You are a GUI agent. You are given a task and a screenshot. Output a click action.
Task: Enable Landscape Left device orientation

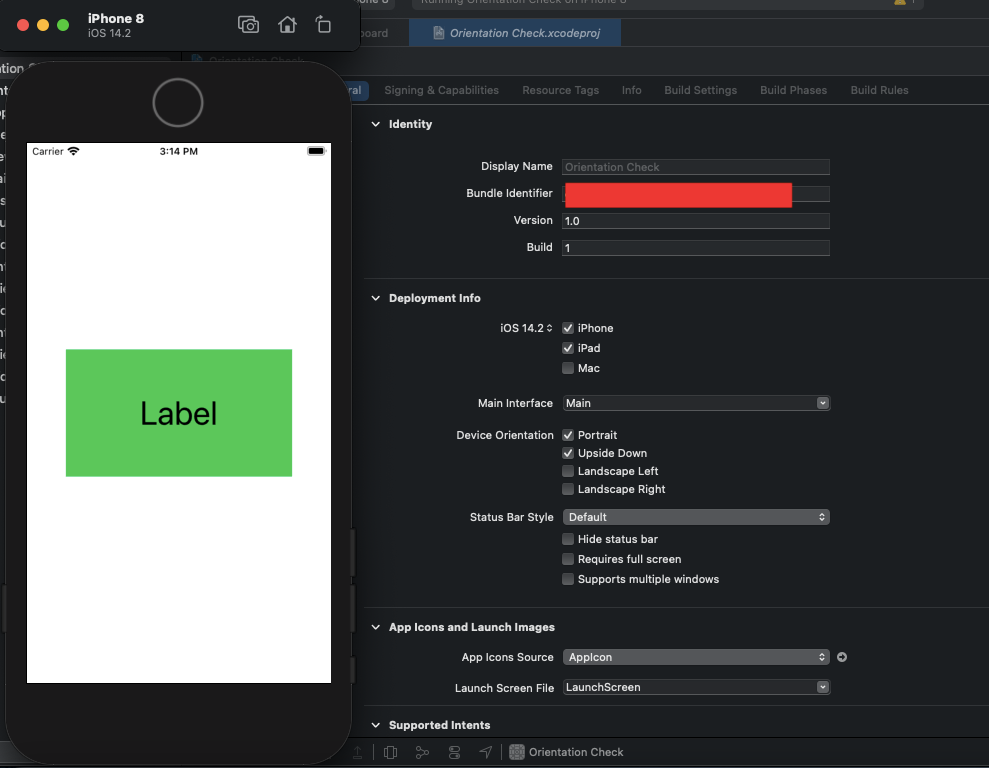(x=568, y=471)
